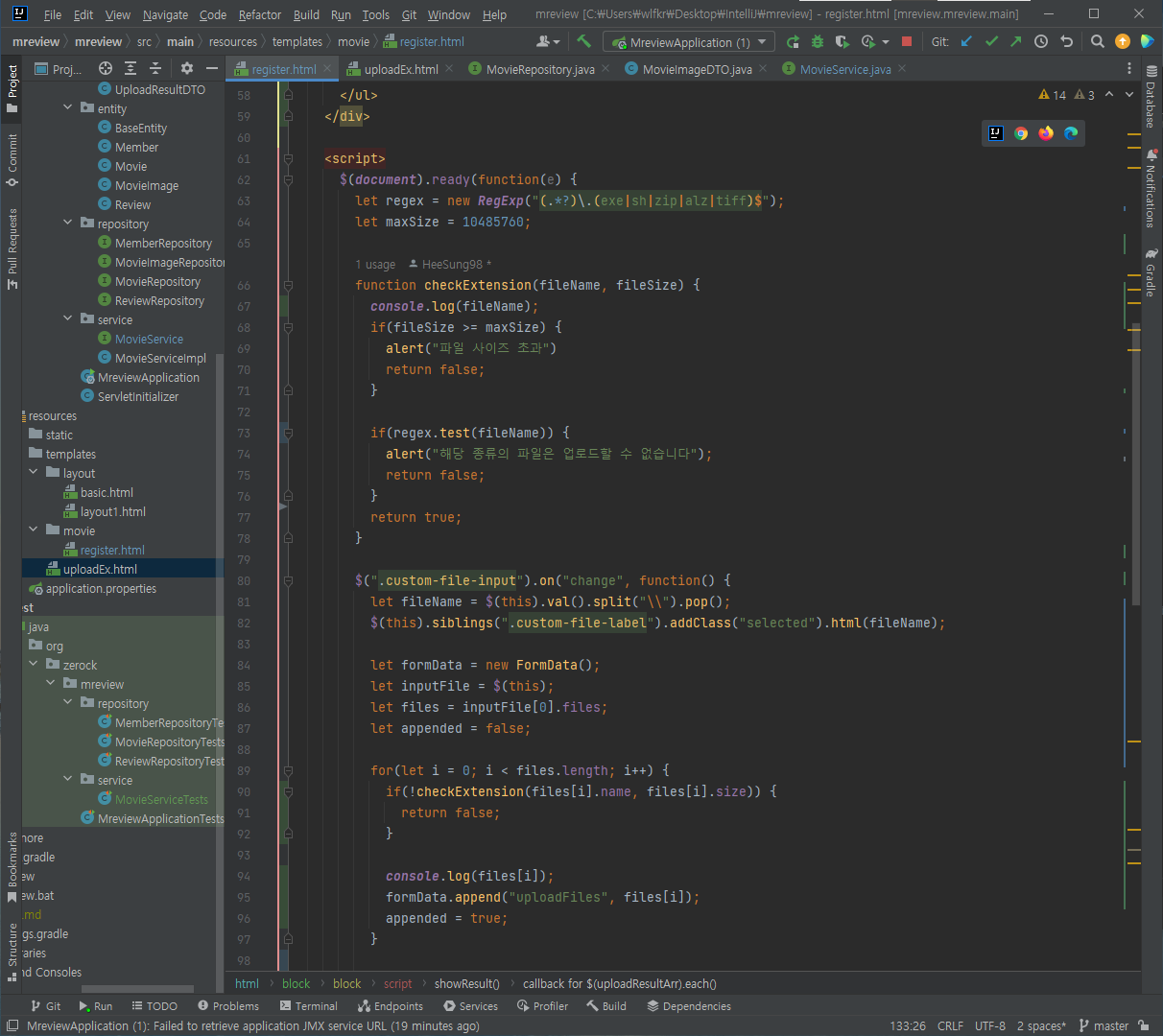This screenshot has width=1163, height=1036.
Task: Click the UTF-8 encoding in status bar
Action: (990, 1025)
